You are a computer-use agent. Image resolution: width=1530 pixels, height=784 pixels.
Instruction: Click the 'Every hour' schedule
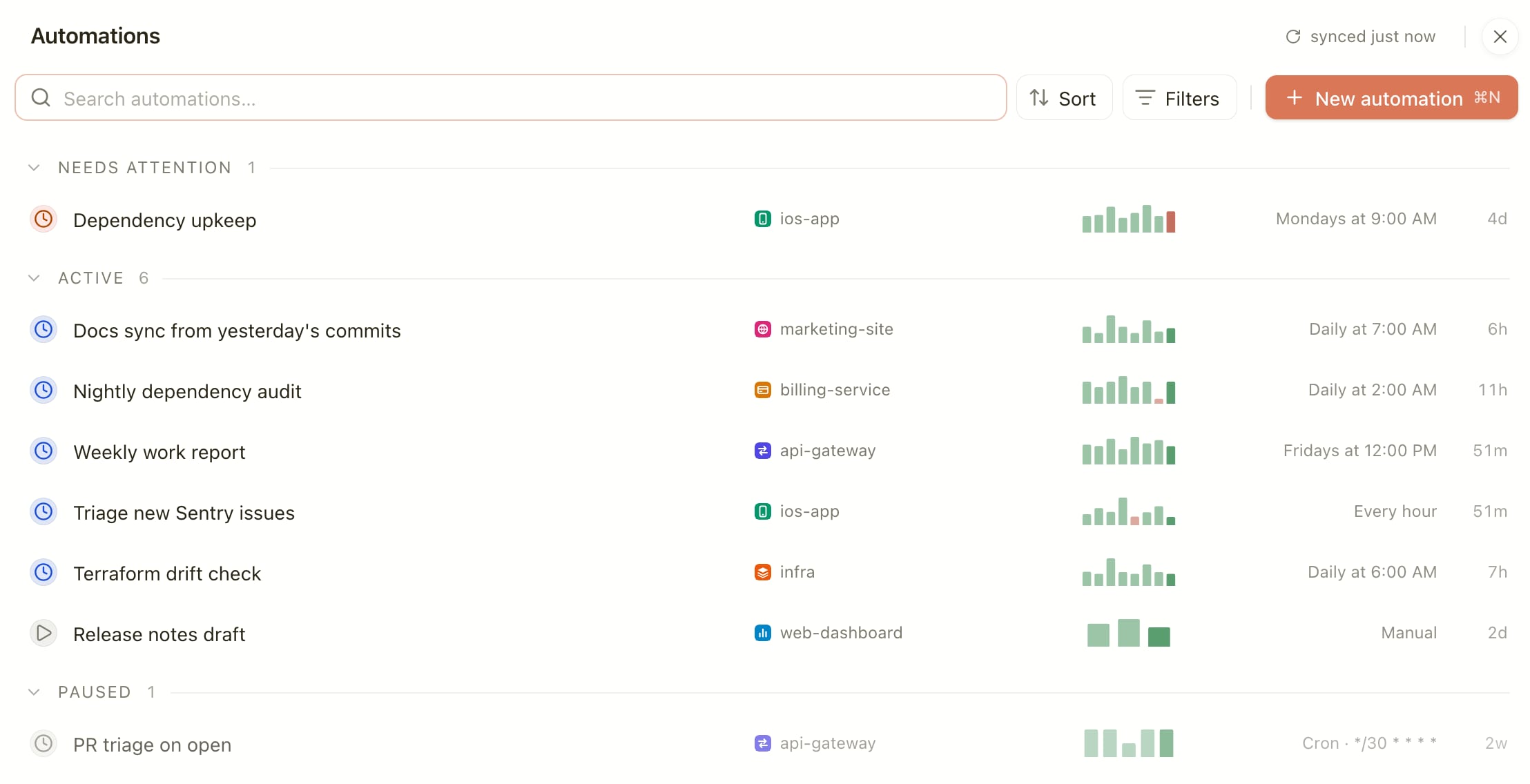pos(1395,511)
